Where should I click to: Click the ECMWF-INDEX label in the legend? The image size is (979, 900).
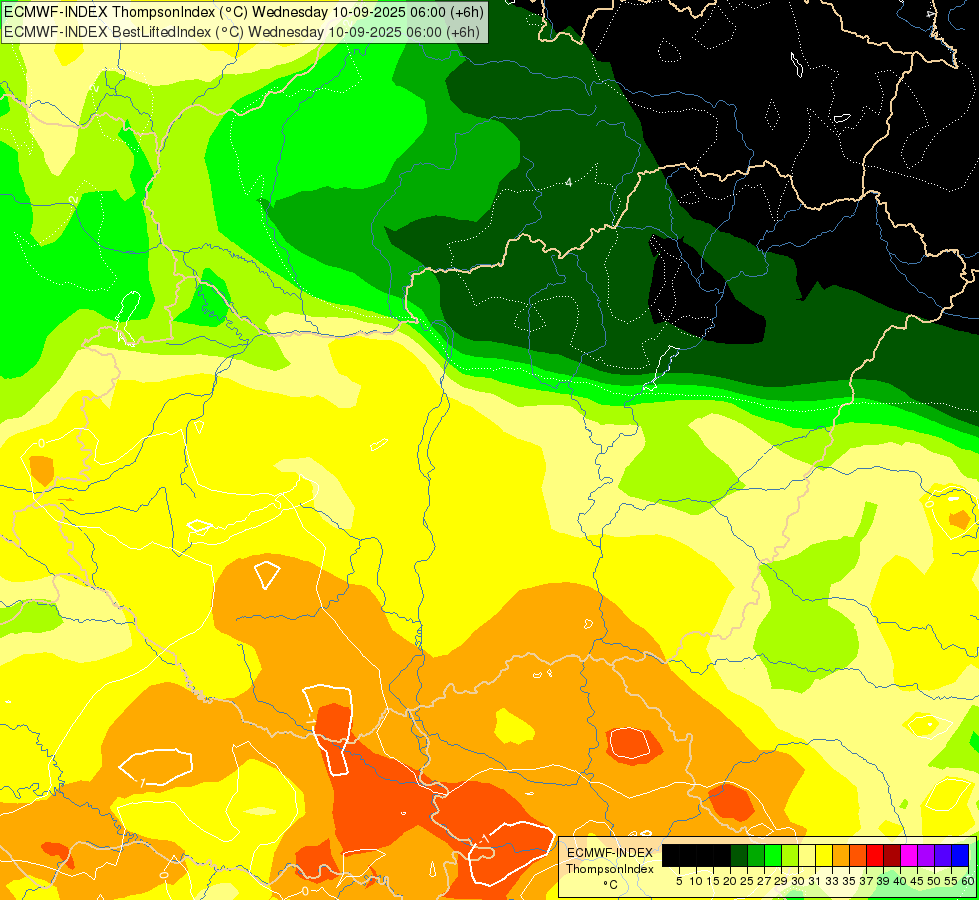(x=610, y=853)
